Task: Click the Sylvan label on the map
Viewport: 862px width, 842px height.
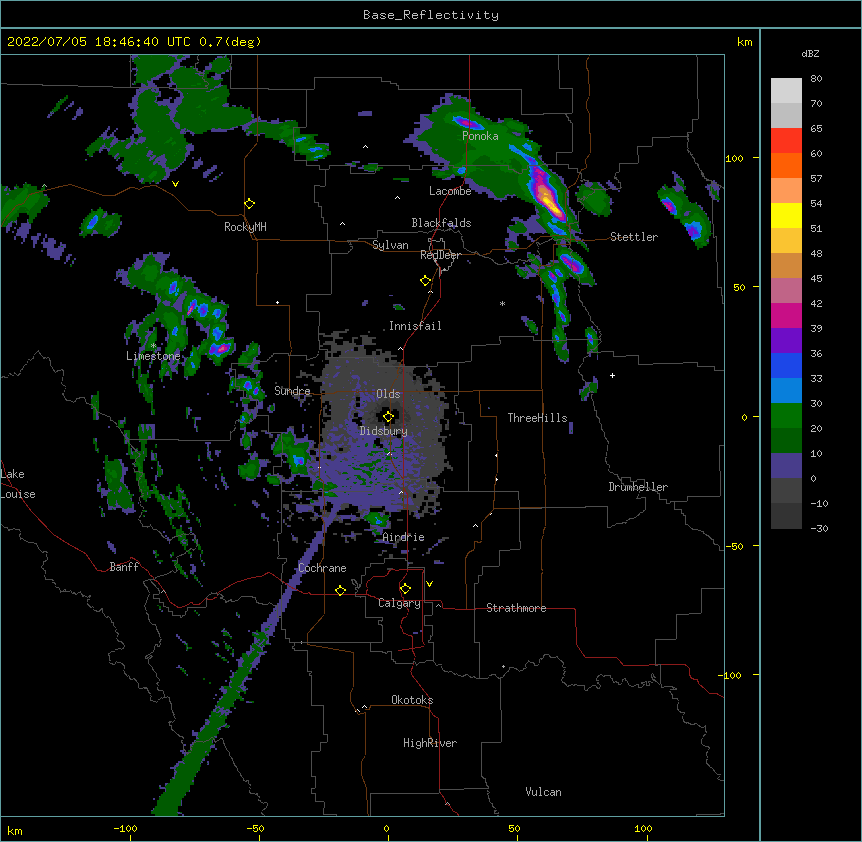Action: click(x=390, y=245)
